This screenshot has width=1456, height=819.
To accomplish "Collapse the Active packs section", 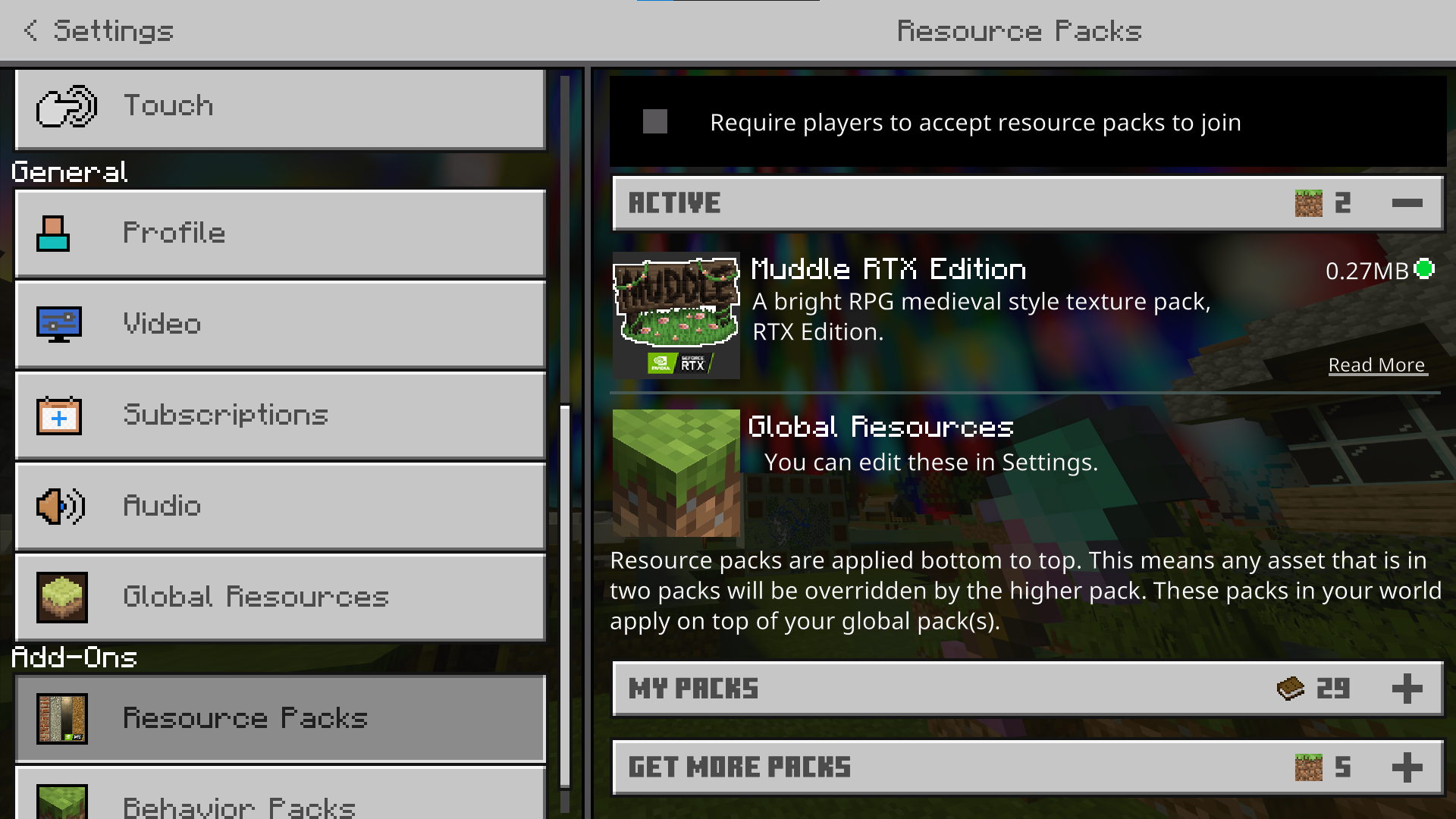I will pos(1407,203).
